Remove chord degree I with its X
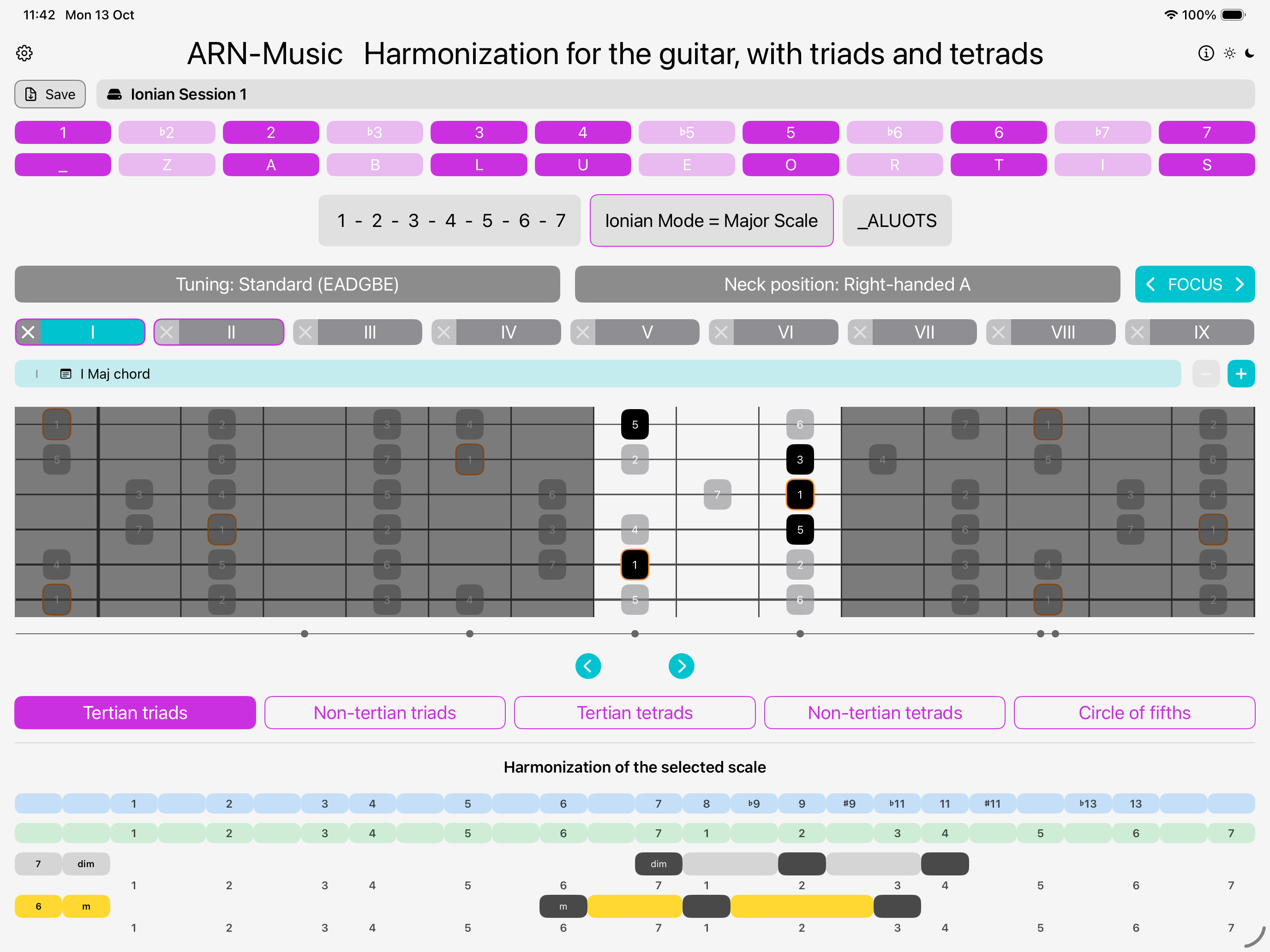The height and width of the screenshot is (952, 1270). [28, 332]
